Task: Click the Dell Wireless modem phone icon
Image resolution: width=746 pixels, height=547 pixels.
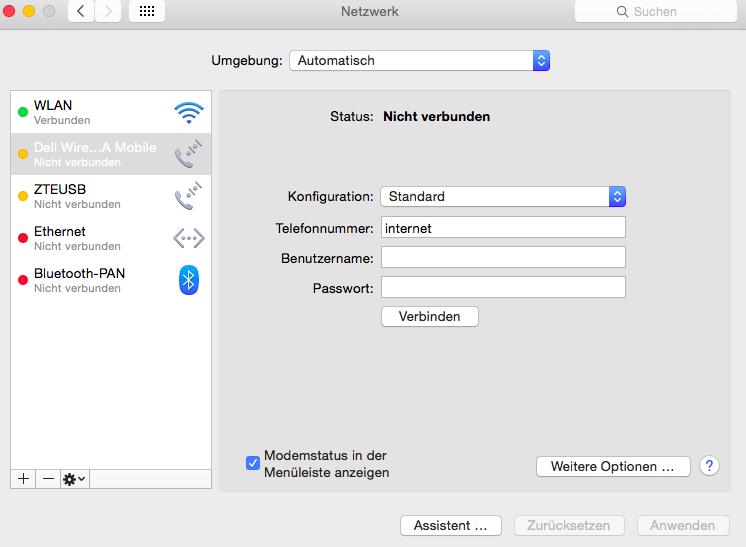Action: [x=188, y=155]
